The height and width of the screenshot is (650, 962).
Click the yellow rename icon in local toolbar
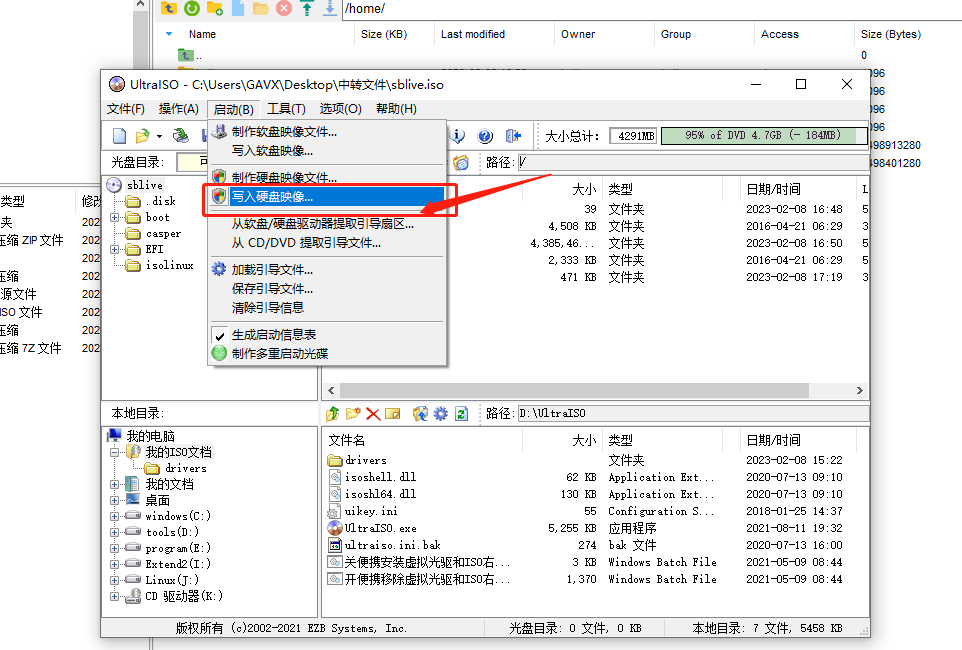393,414
